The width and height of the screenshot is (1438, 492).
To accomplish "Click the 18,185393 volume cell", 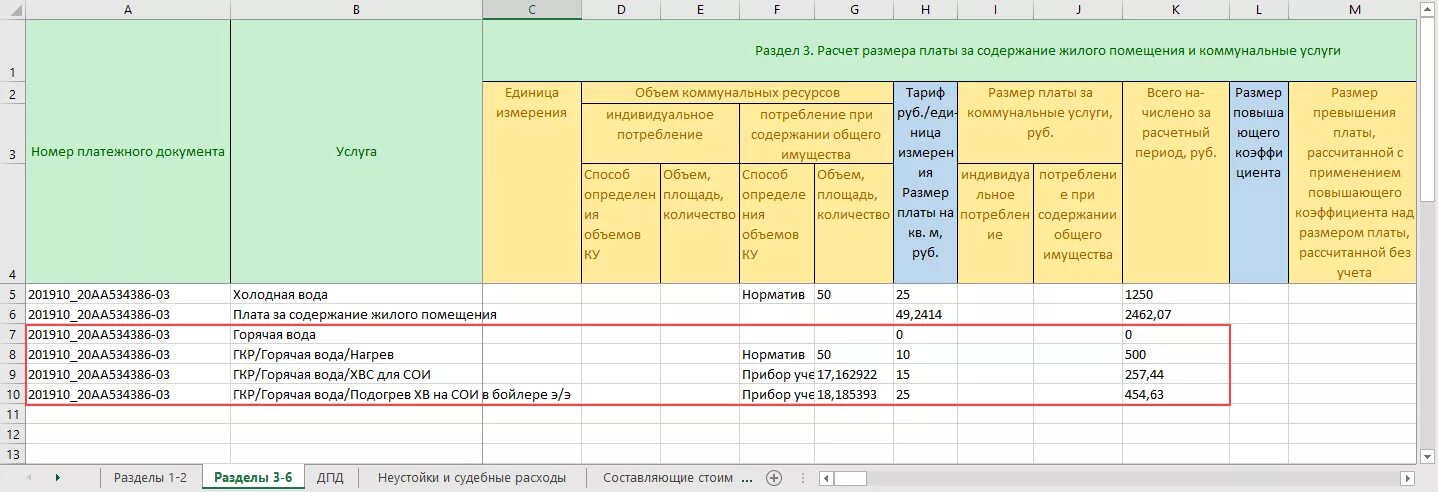I will [854, 394].
